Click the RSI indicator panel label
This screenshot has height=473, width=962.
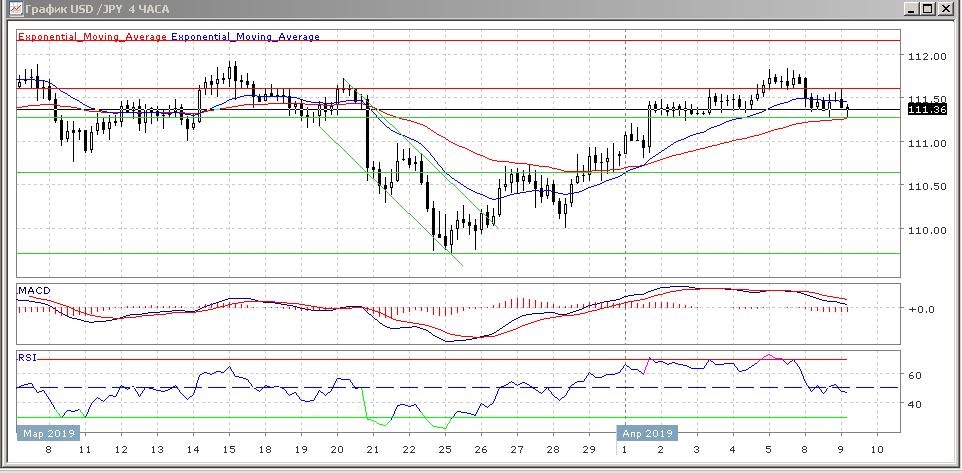[26, 356]
